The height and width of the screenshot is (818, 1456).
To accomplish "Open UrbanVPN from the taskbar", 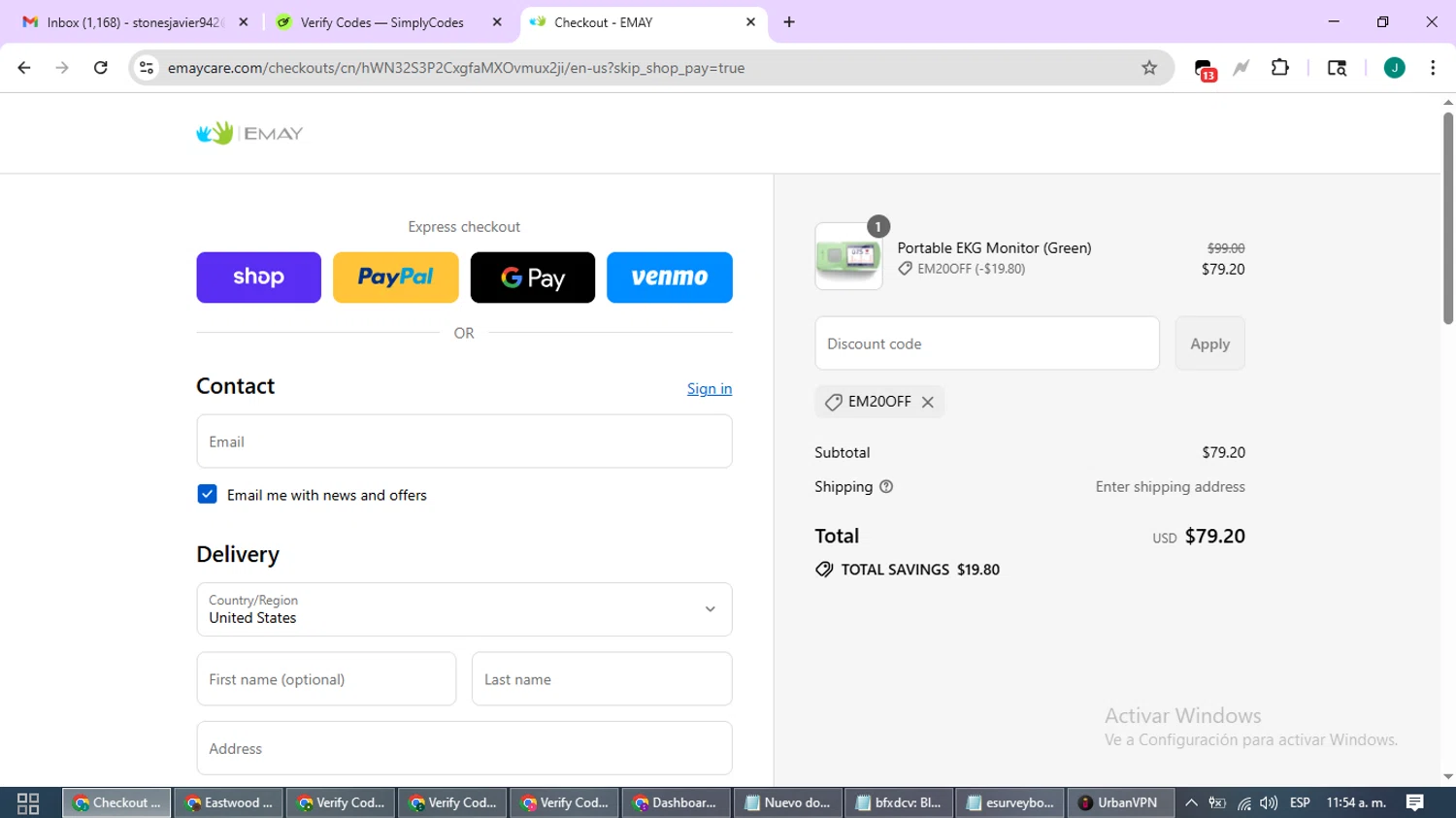I will tap(1119, 802).
